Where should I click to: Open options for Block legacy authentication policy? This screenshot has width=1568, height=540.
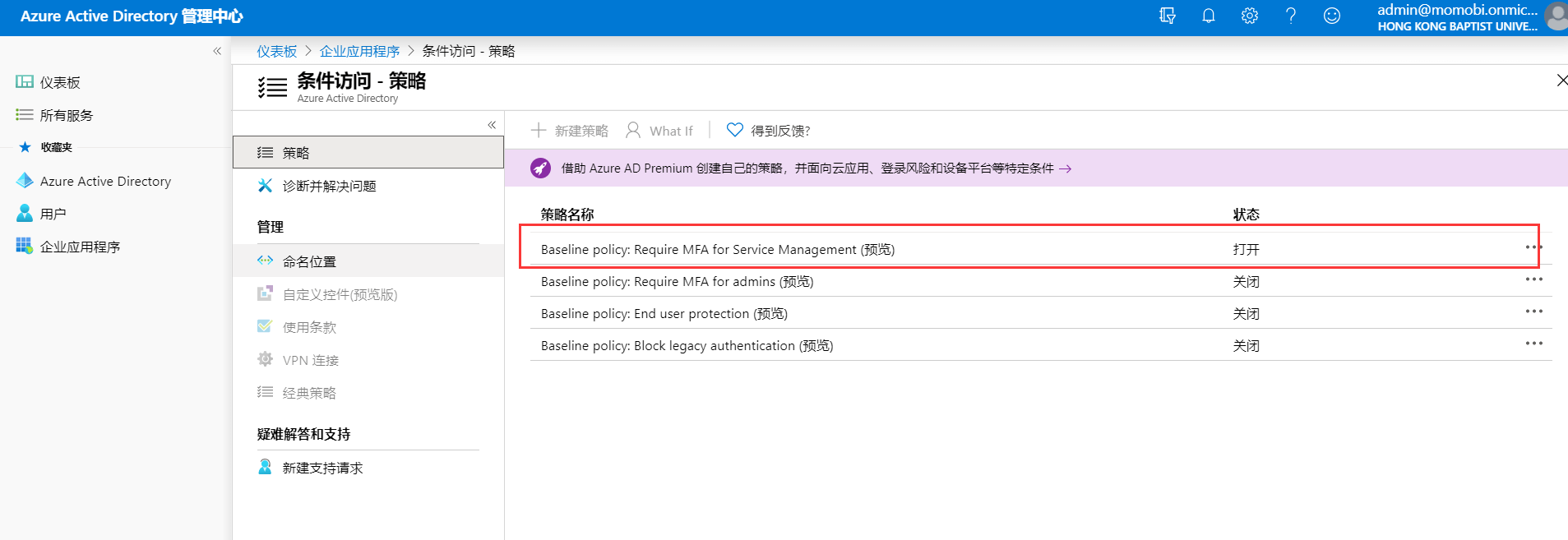pos(1533,344)
